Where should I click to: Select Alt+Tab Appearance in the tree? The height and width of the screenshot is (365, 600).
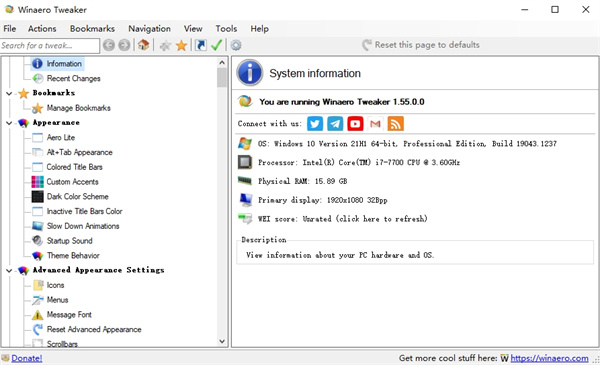[x=80, y=152]
